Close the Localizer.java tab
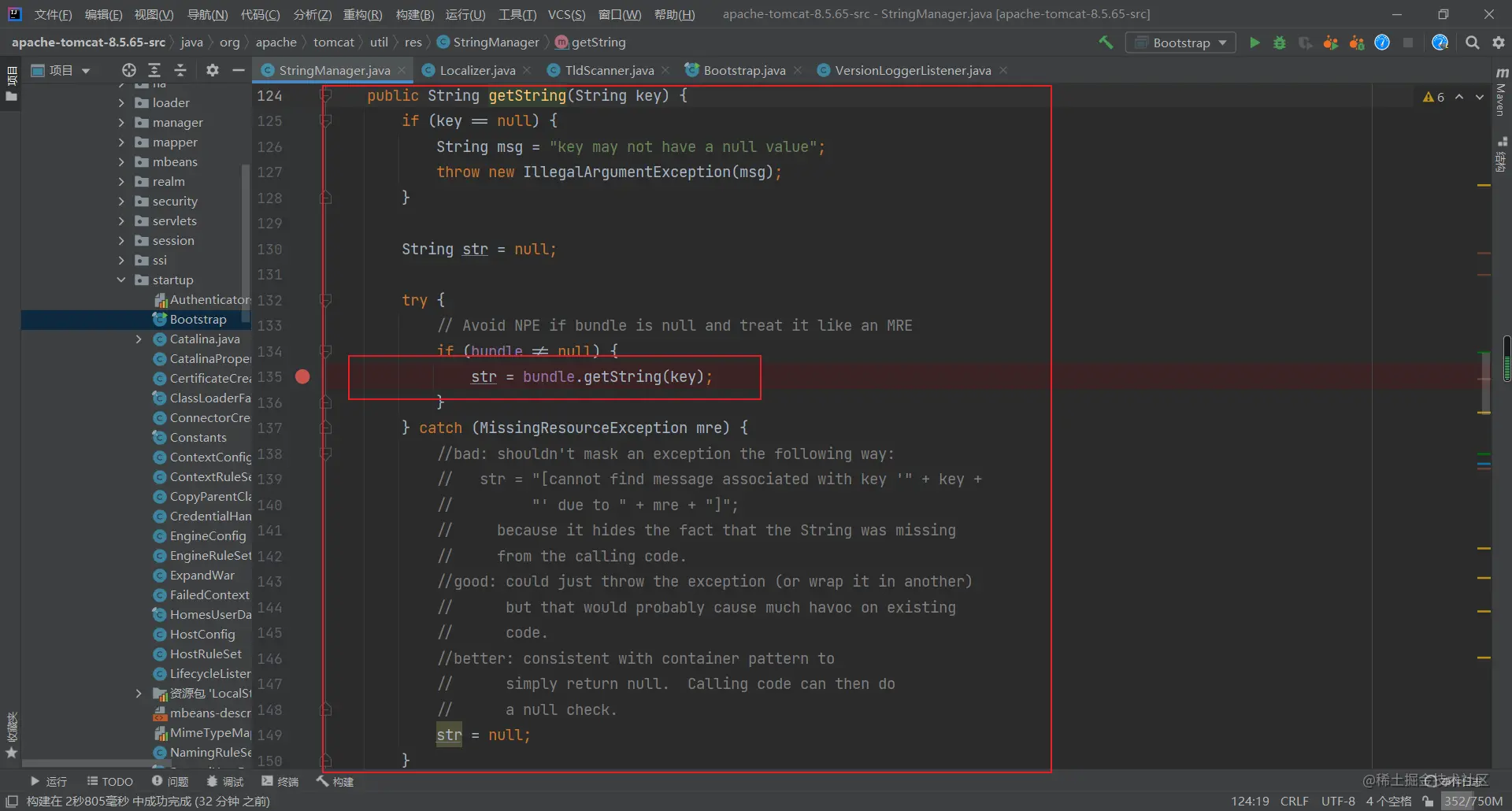The image size is (1512, 811). click(x=527, y=70)
